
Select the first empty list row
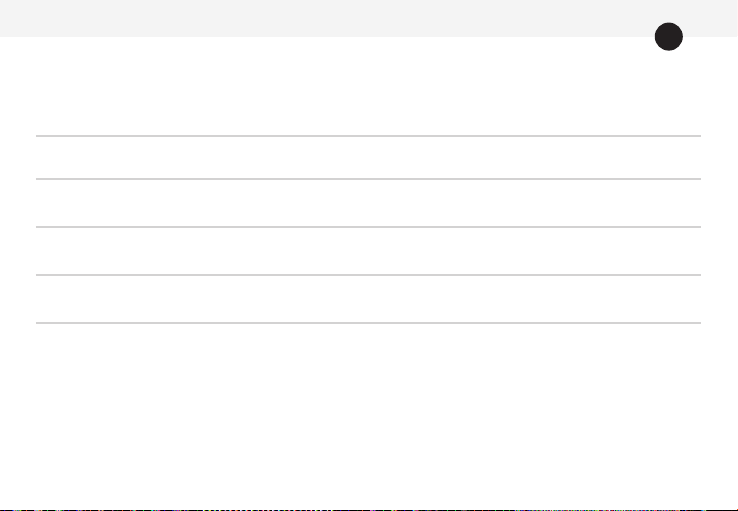[369, 158]
